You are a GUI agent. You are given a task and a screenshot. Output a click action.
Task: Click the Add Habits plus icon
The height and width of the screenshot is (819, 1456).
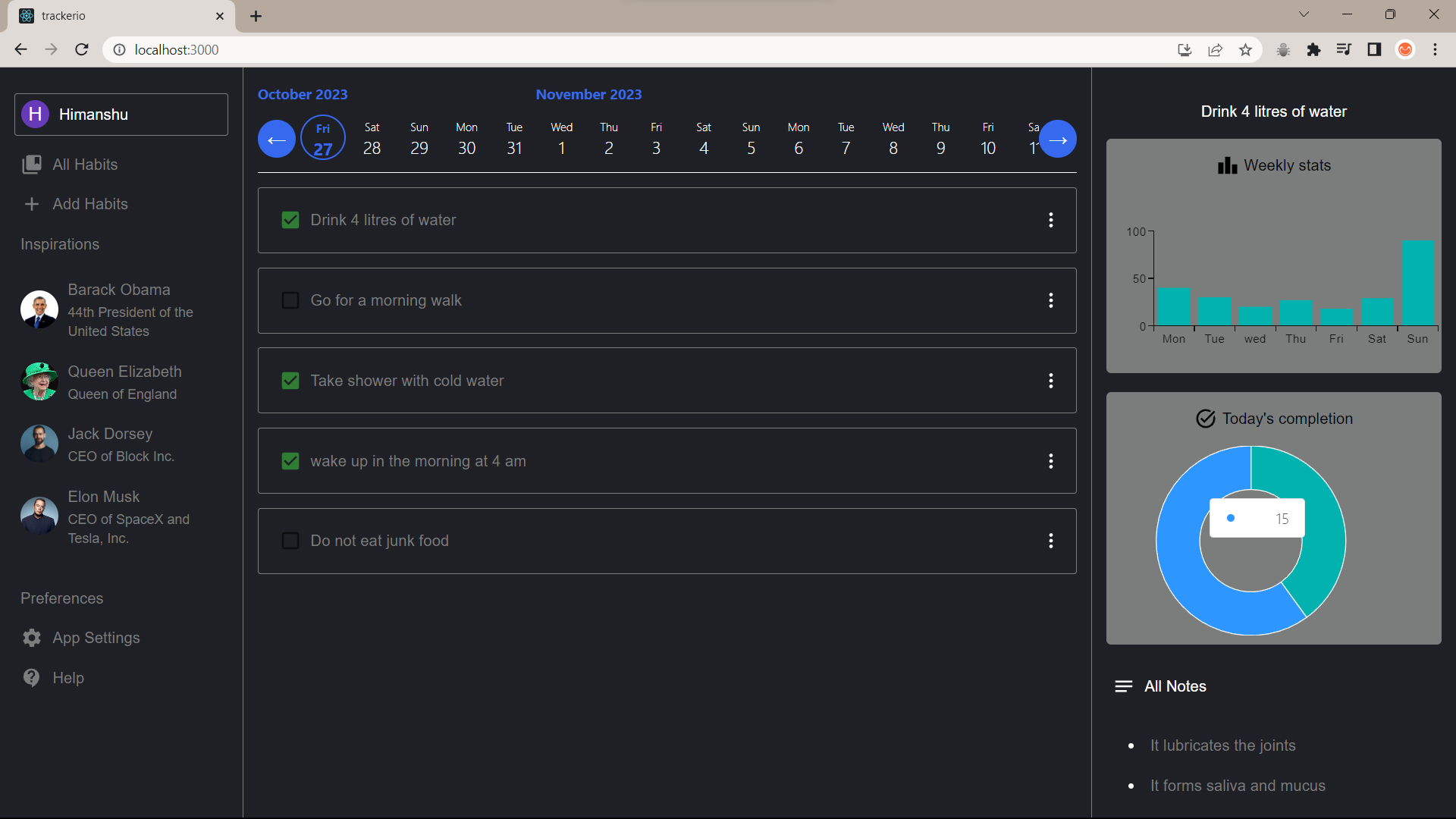[x=31, y=204]
